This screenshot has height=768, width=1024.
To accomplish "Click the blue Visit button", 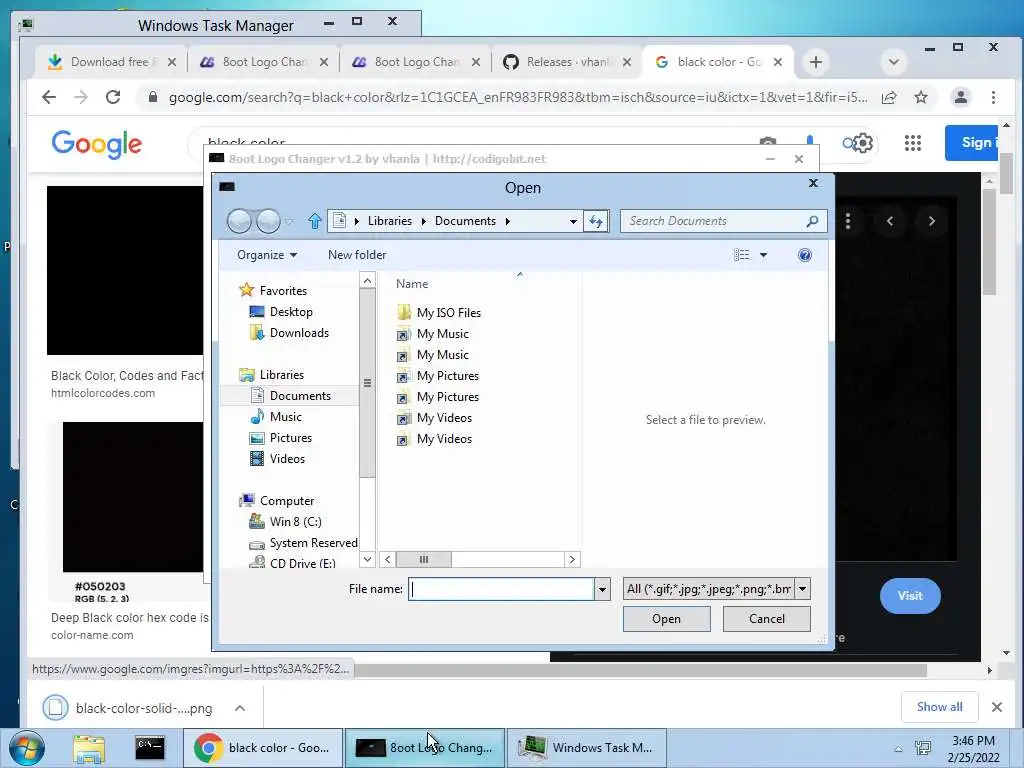I will tap(910, 596).
